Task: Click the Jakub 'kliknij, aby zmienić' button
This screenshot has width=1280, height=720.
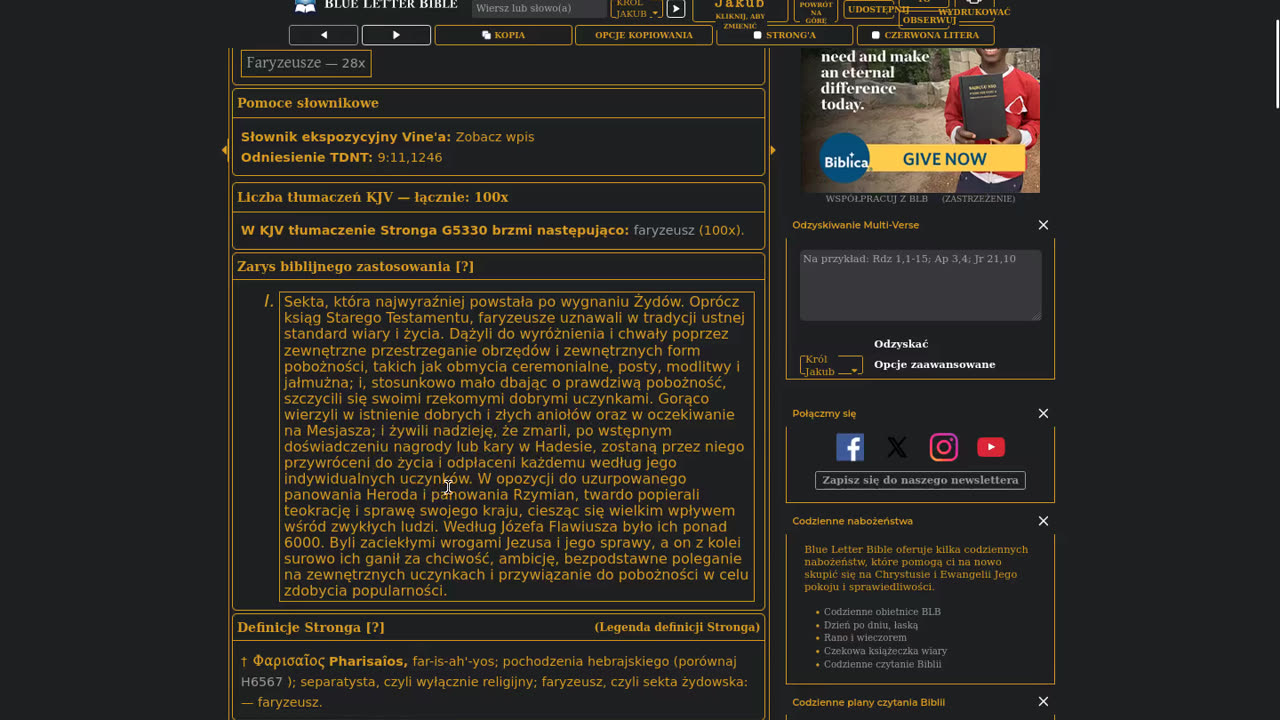Action: click(x=740, y=11)
